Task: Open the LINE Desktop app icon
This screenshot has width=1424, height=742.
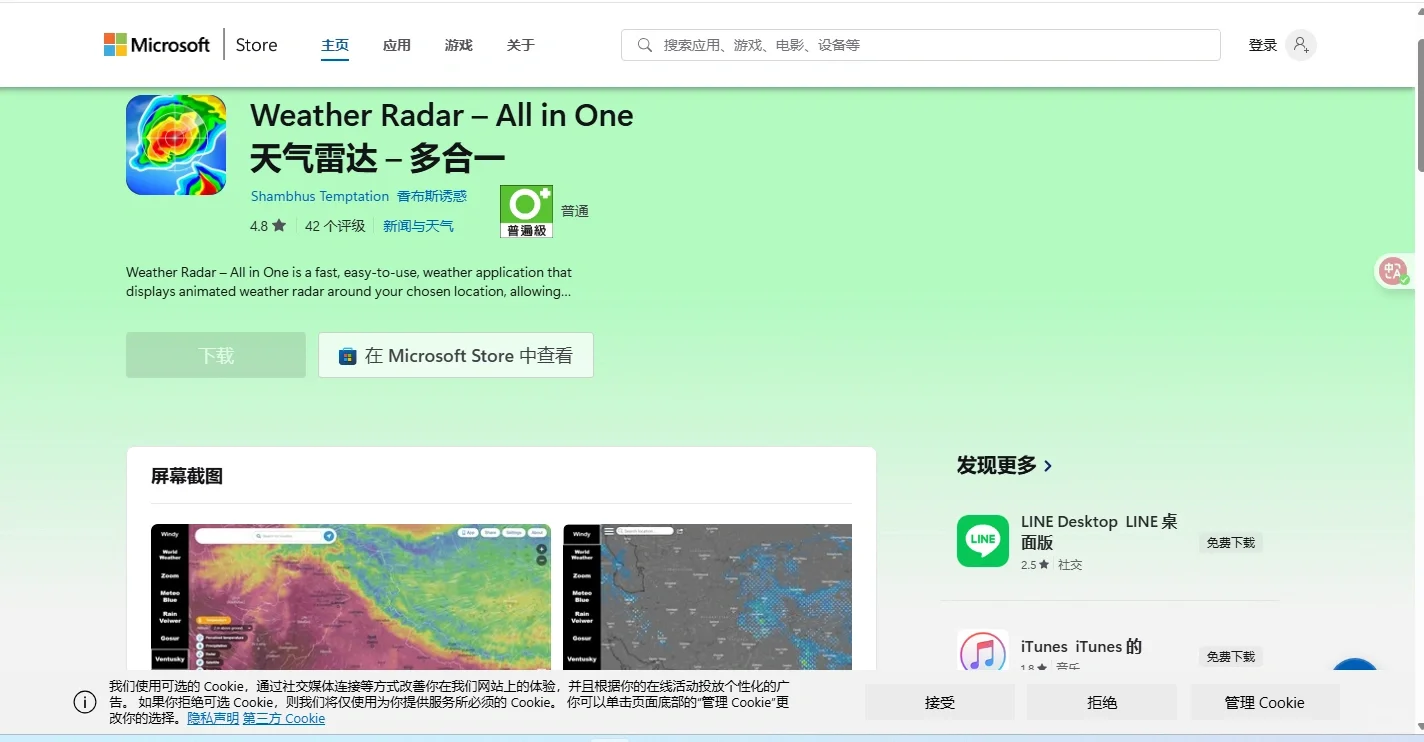Action: click(x=982, y=541)
